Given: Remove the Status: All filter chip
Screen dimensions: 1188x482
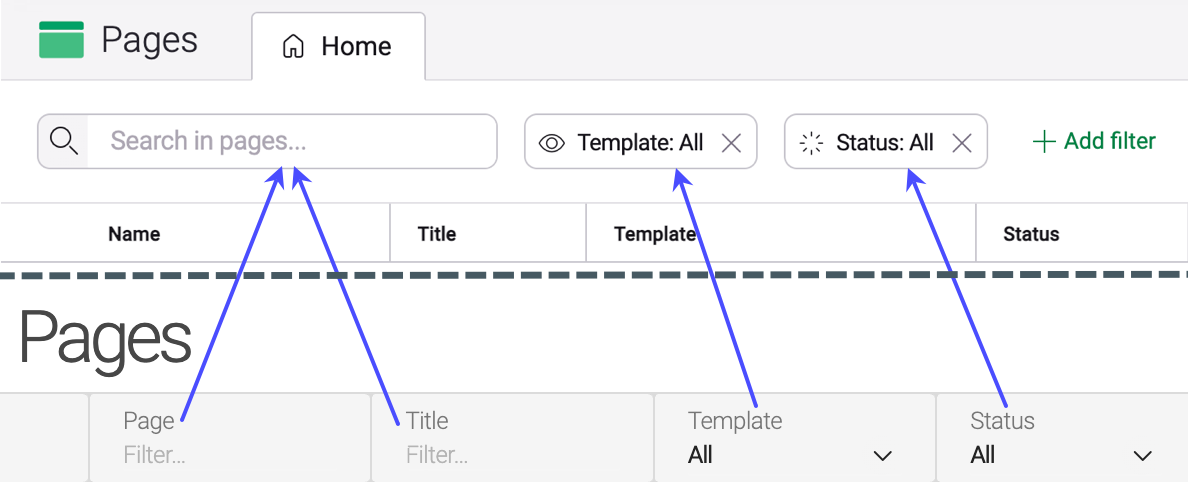Looking at the screenshot, I should point(961,143).
